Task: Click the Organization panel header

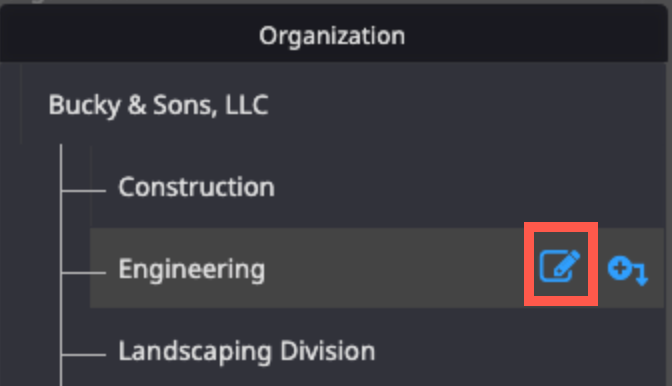Action: coord(334,34)
